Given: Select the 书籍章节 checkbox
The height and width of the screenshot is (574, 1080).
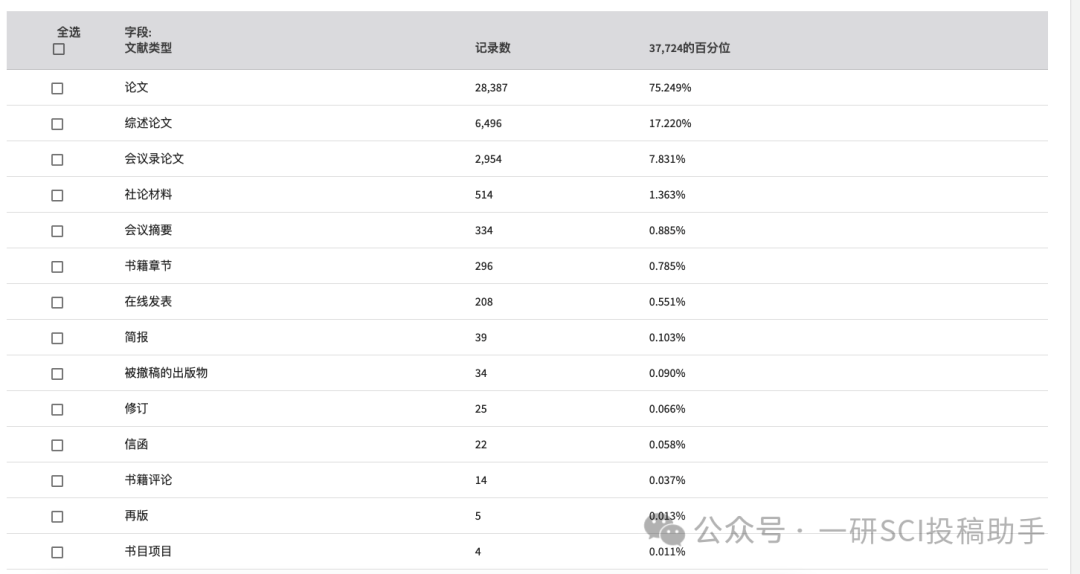Looking at the screenshot, I should pos(57,267).
